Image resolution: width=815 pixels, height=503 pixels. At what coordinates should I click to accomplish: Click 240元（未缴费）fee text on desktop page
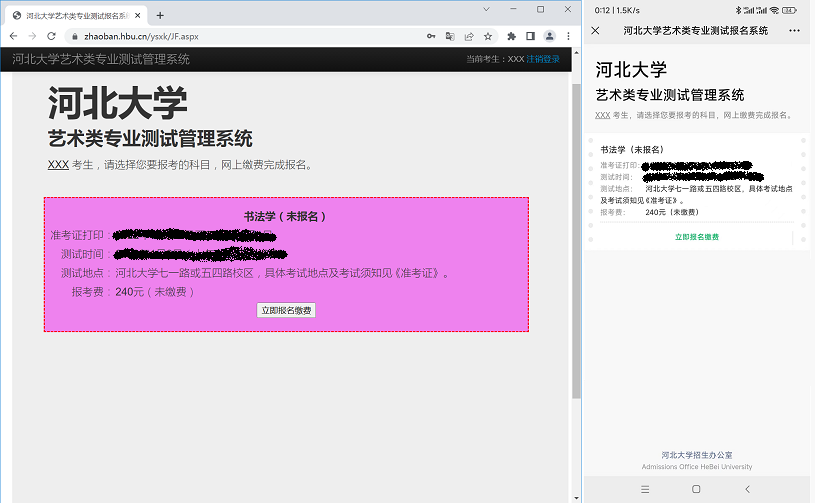coord(155,292)
